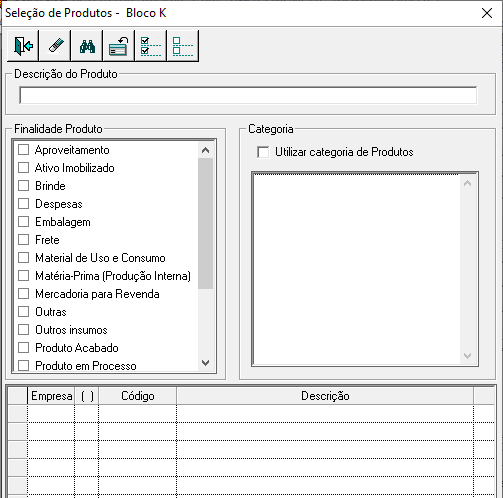Screen dimensions: 503x498
Task: Check the Outras checkbox
Action: 23,312
